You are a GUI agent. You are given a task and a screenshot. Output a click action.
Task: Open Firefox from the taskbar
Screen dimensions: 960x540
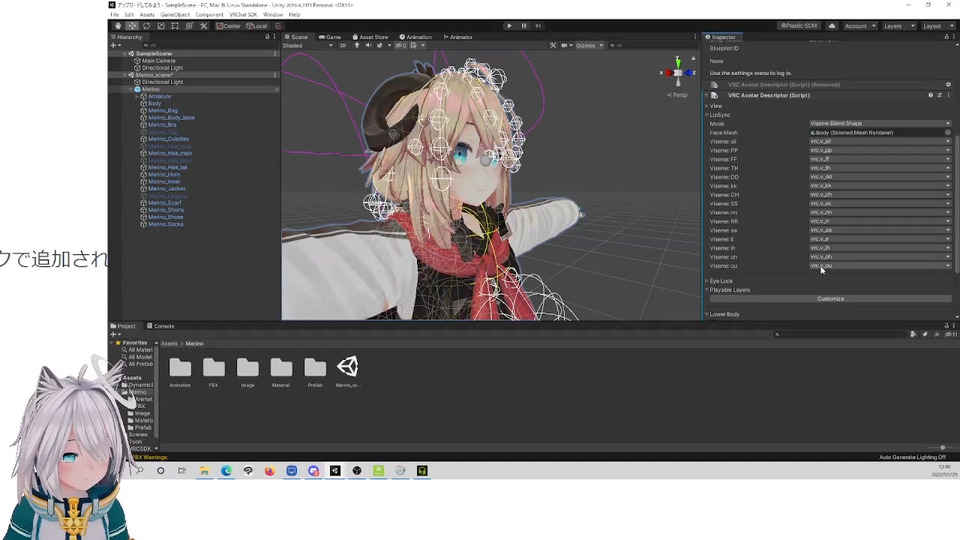pos(270,471)
